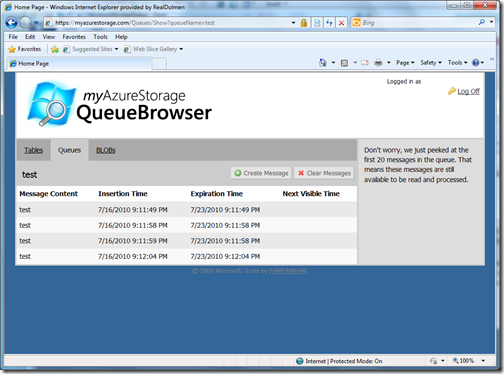Click the Clear Messages button

click(324, 173)
